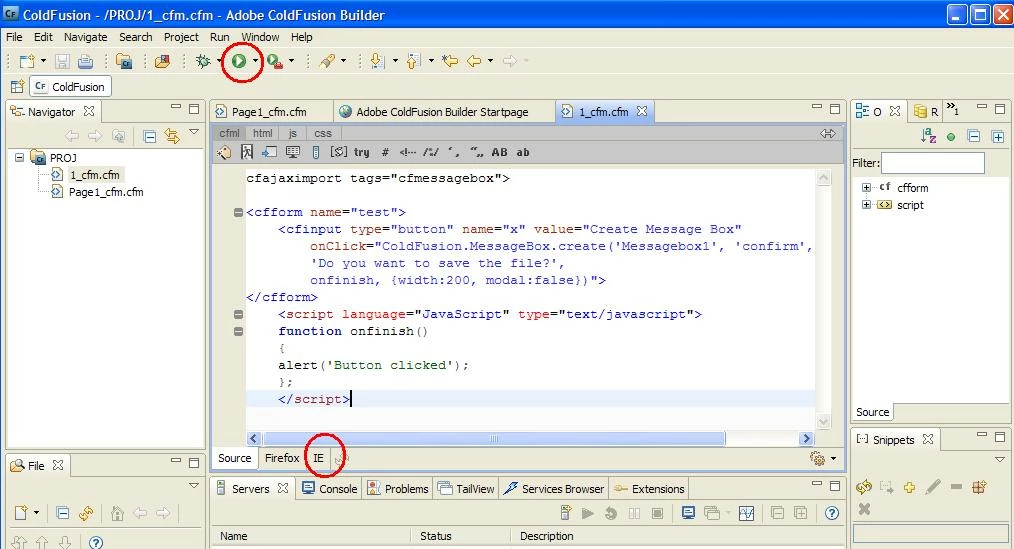Open the TailView tab
Screen dimensions: 1014x549
466,489
